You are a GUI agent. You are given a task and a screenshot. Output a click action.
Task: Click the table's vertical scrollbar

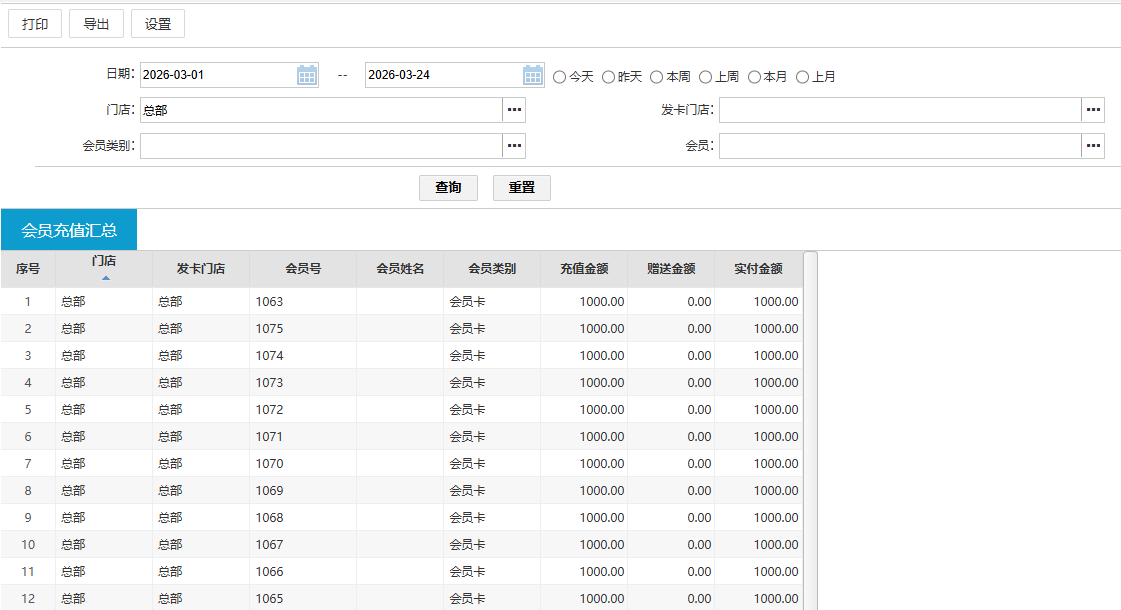811,430
